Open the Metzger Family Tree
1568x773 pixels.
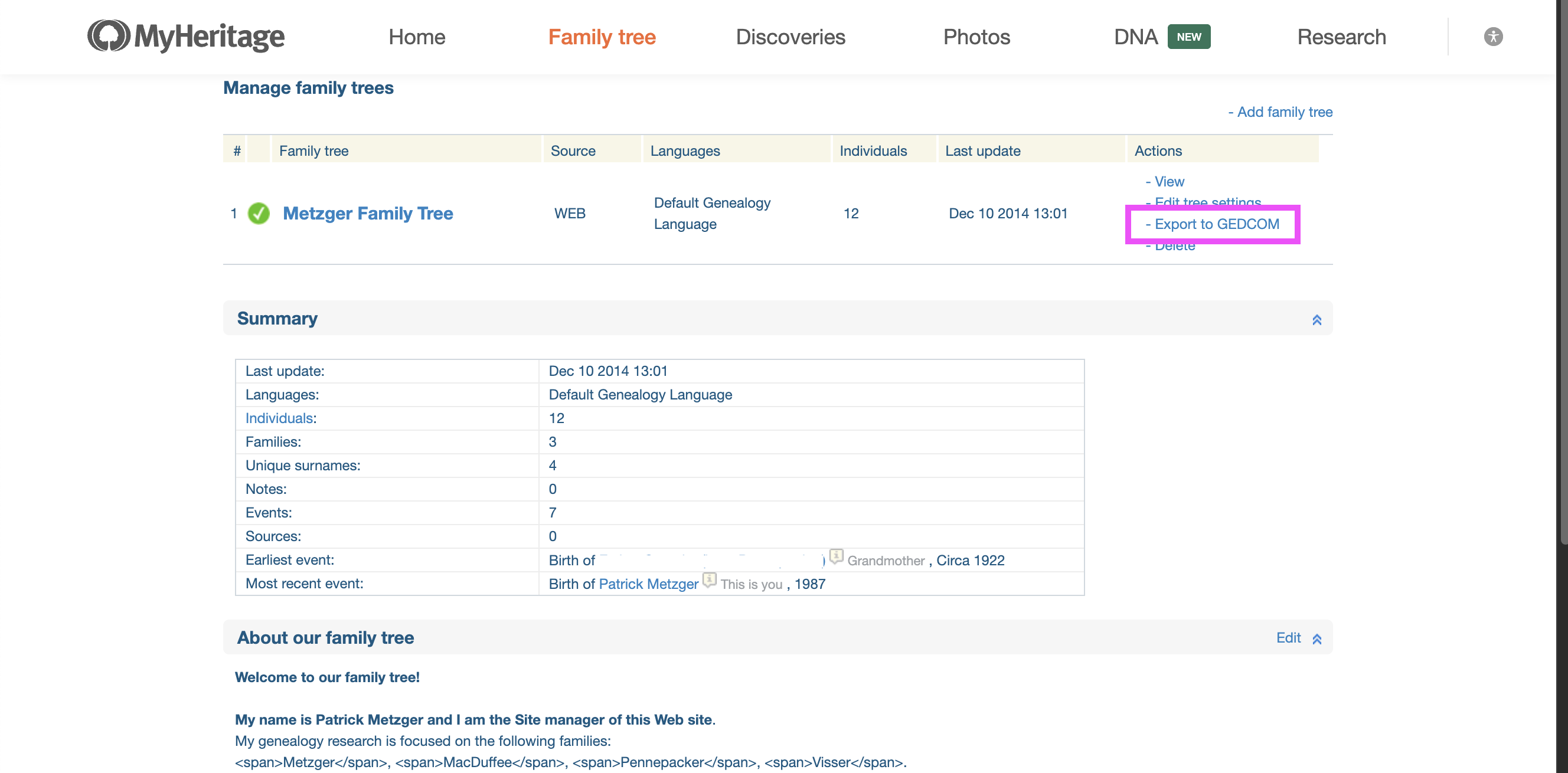pyautogui.click(x=367, y=213)
